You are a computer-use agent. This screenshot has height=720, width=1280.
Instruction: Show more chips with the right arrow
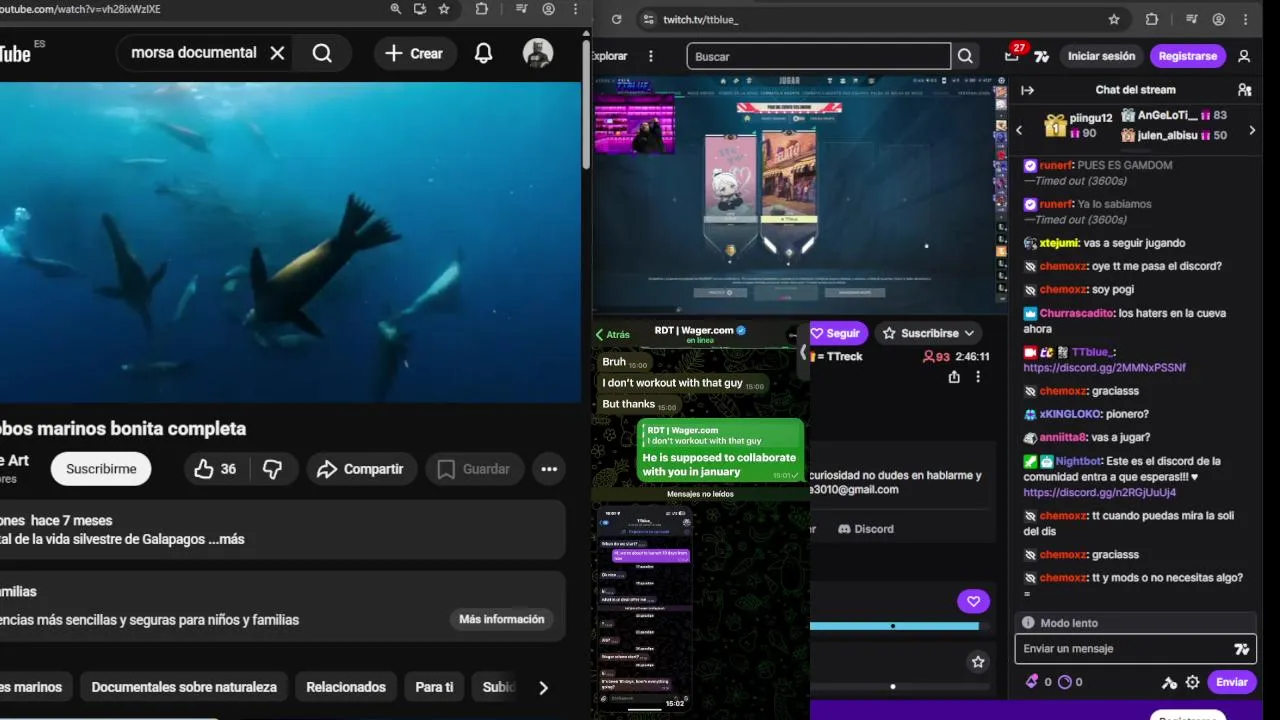click(x=543, y=687)
